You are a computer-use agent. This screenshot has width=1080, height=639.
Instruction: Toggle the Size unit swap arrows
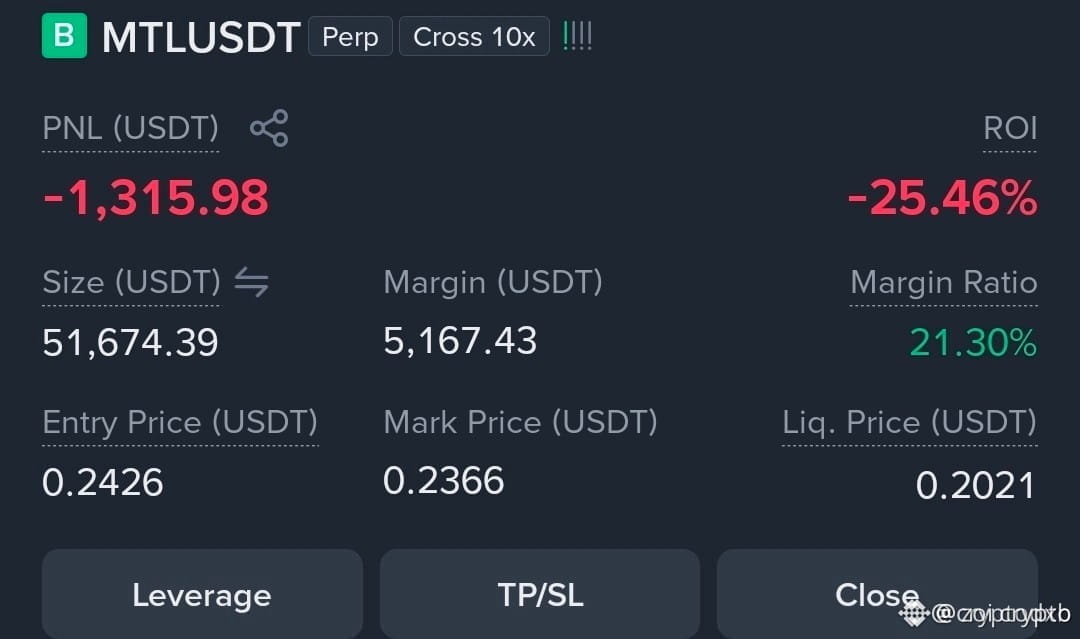(x=251, y=282)
